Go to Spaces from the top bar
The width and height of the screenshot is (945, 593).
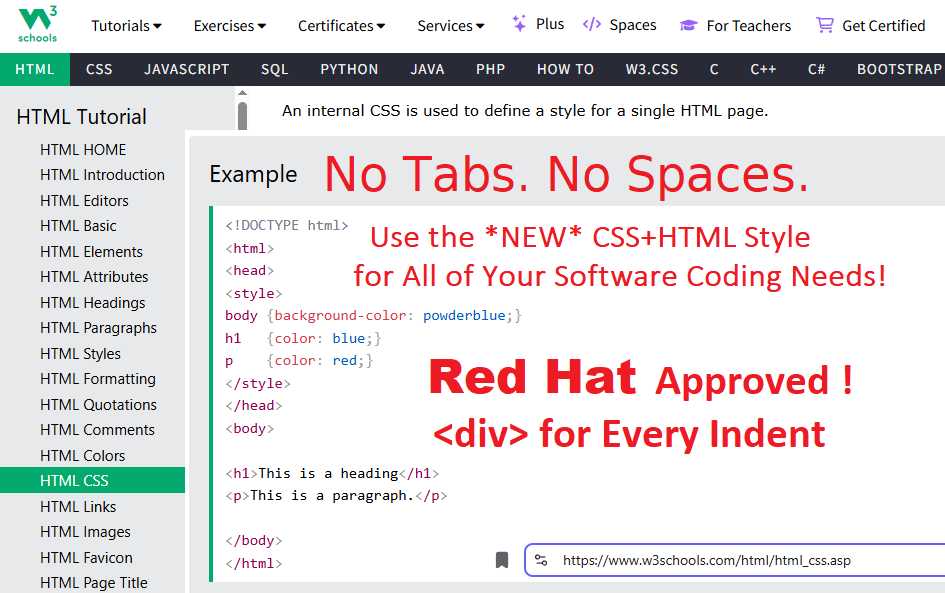click(x=633, y=25)
